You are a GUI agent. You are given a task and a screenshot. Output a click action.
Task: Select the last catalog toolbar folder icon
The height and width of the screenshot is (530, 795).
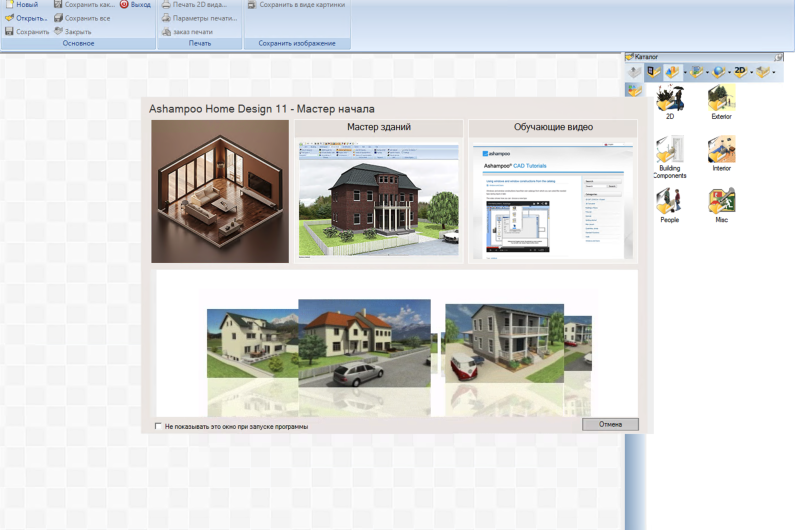pos(763,73)
